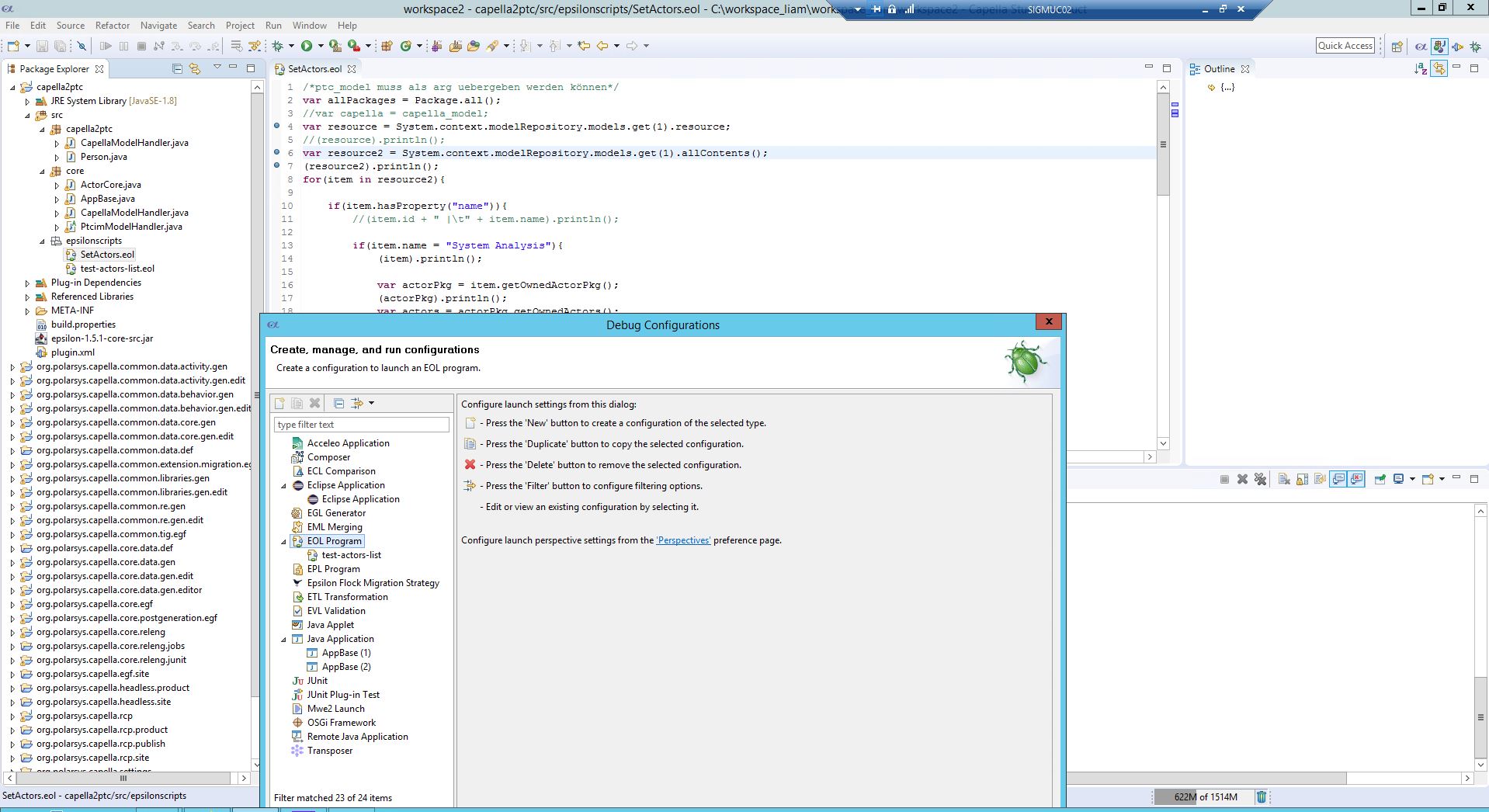Screen dimensions: 1489x812
Task: Open the 'Perspectives' preference page link
Action: [683, 540]
